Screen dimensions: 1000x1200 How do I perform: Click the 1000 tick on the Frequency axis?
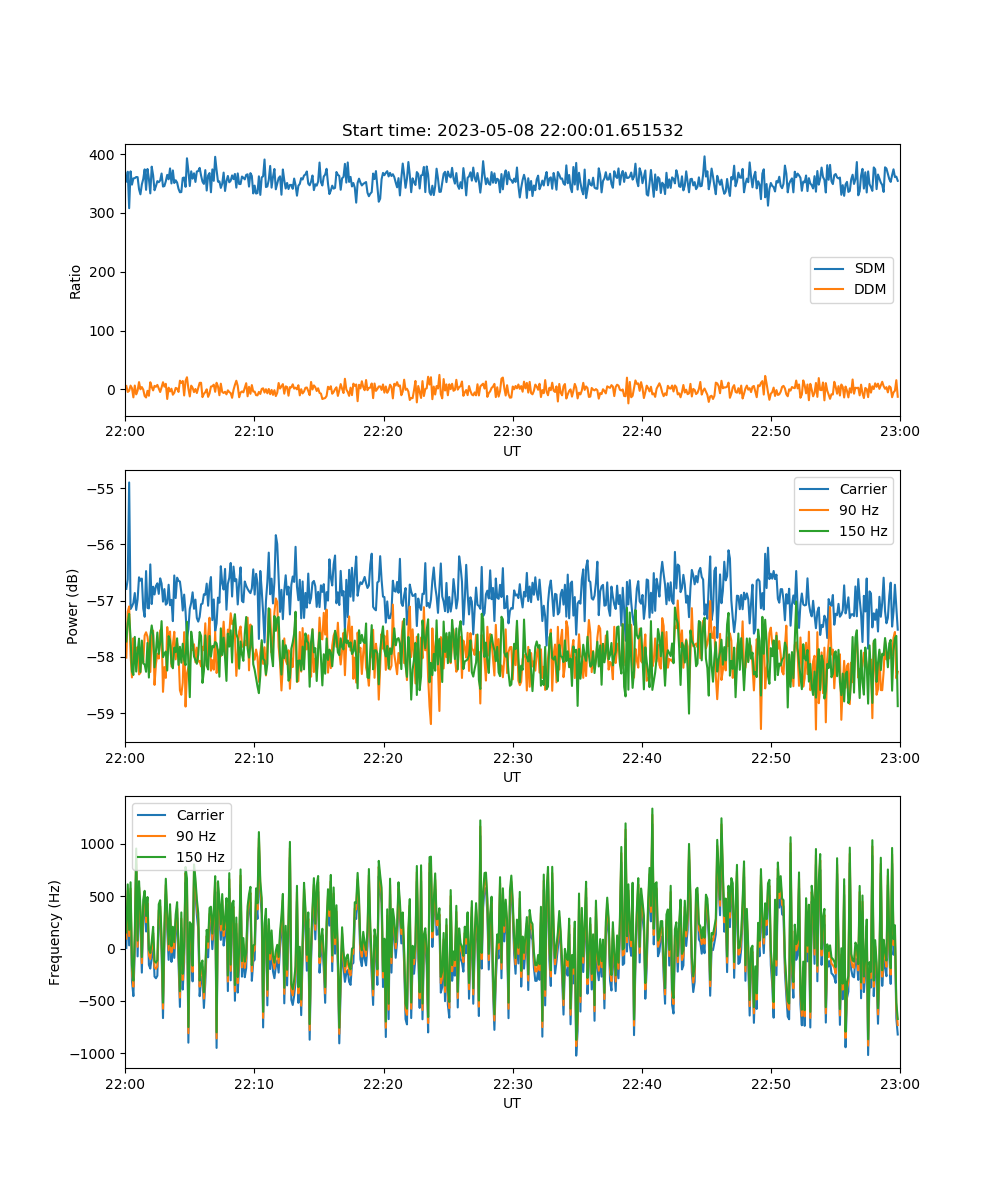coord(100,844)
